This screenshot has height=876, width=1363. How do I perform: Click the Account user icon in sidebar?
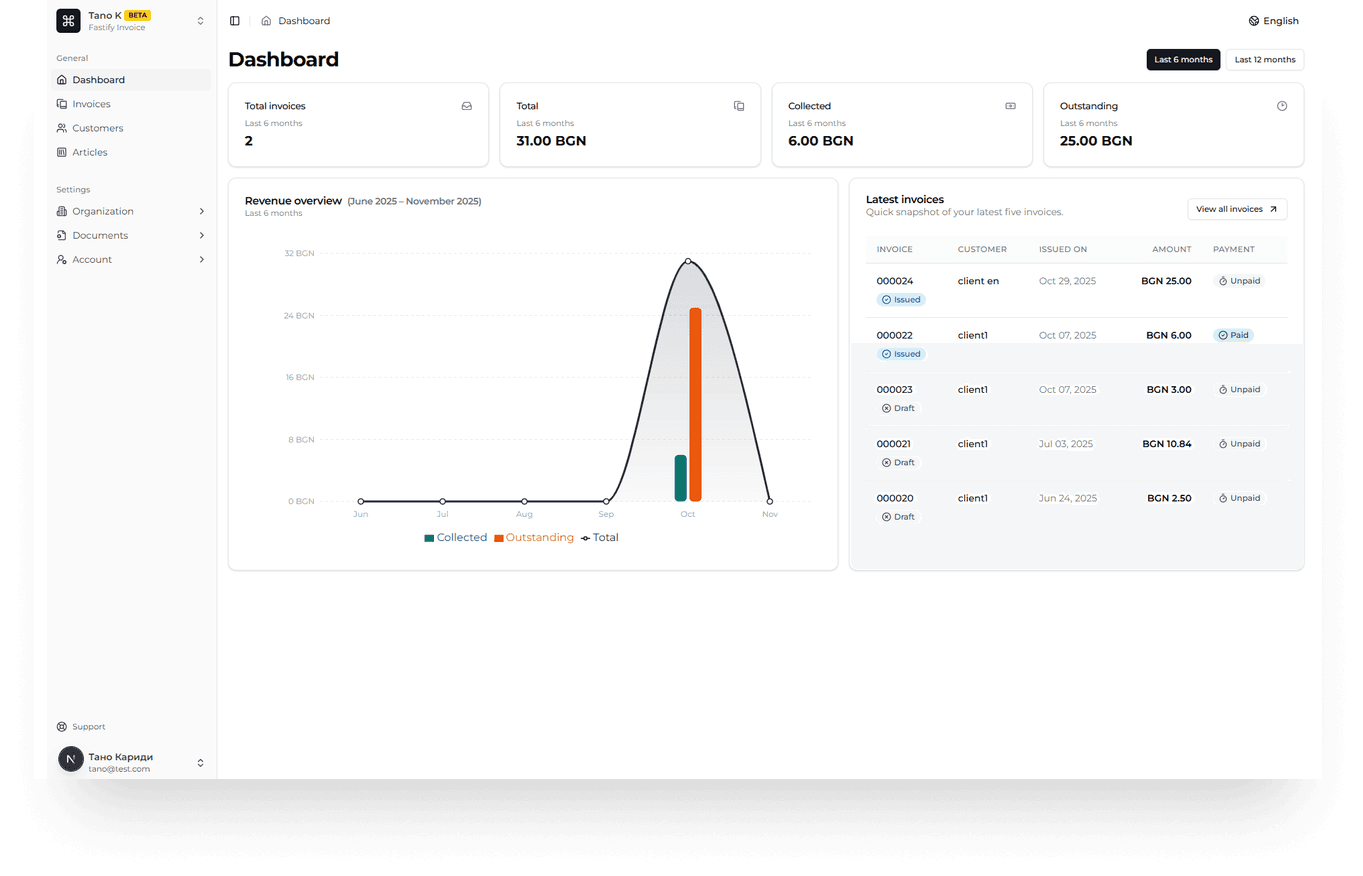62,260
